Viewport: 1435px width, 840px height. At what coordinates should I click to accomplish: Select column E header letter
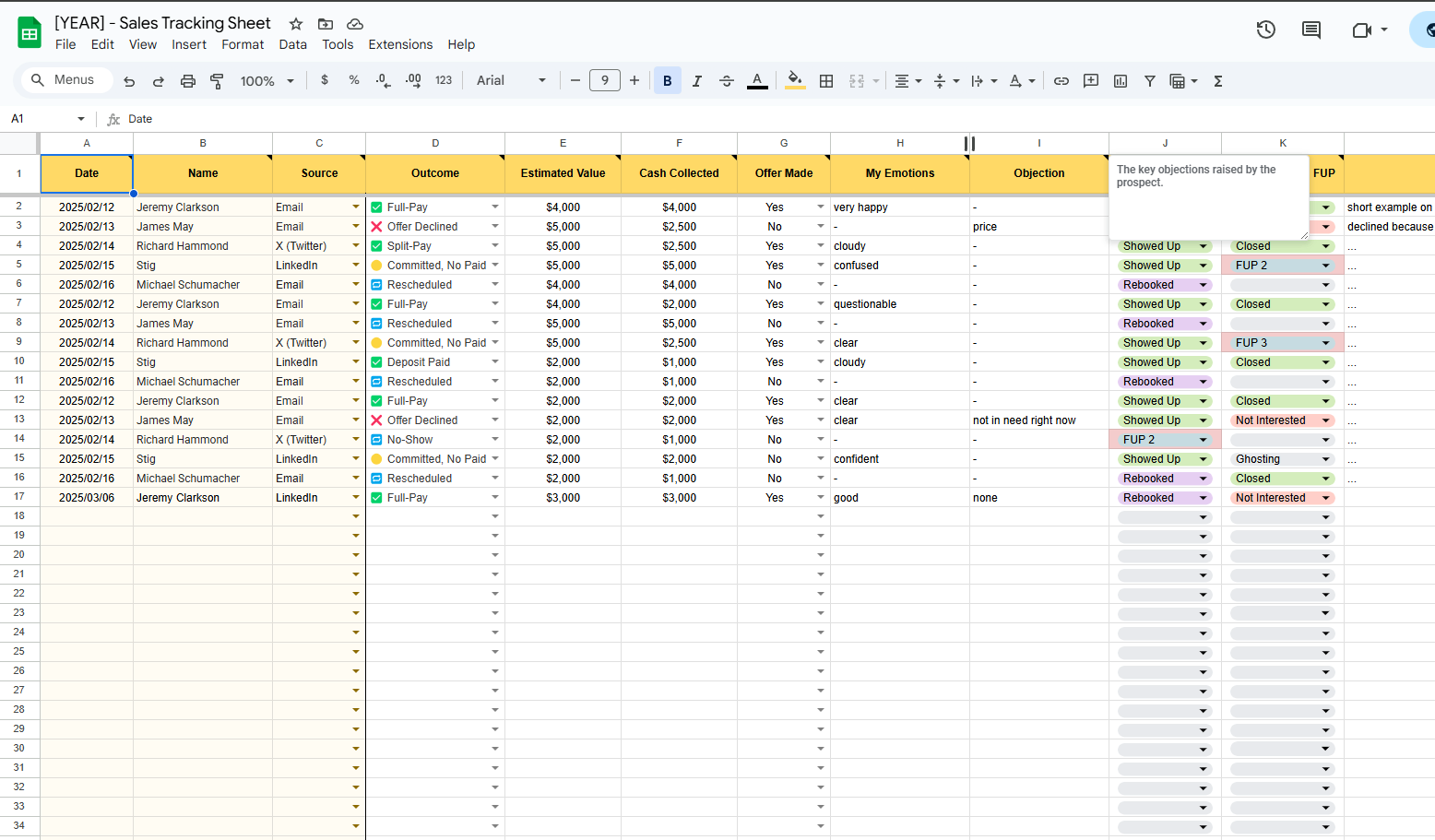coord(563,143)
